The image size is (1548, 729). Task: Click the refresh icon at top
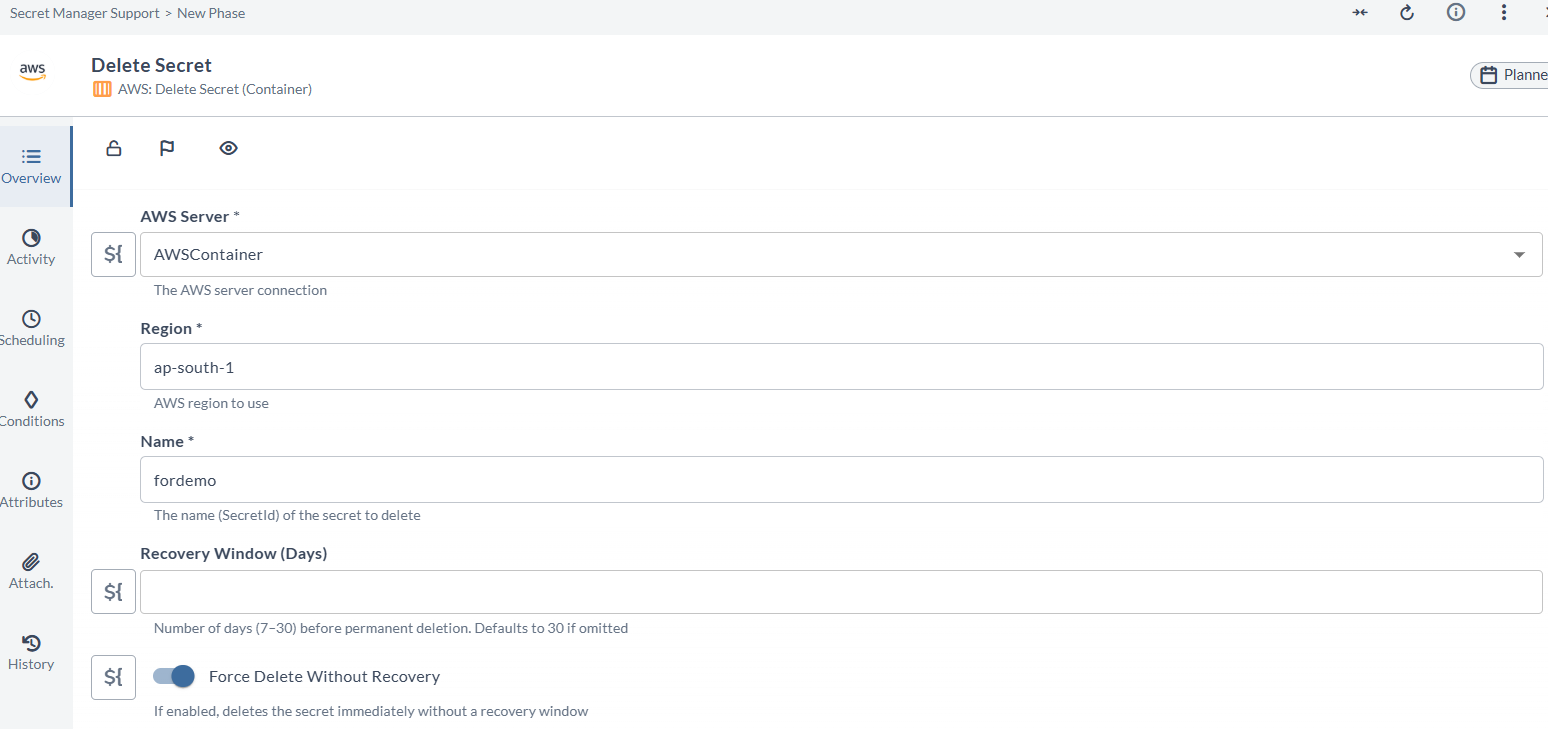click(x=1407, y=13)
